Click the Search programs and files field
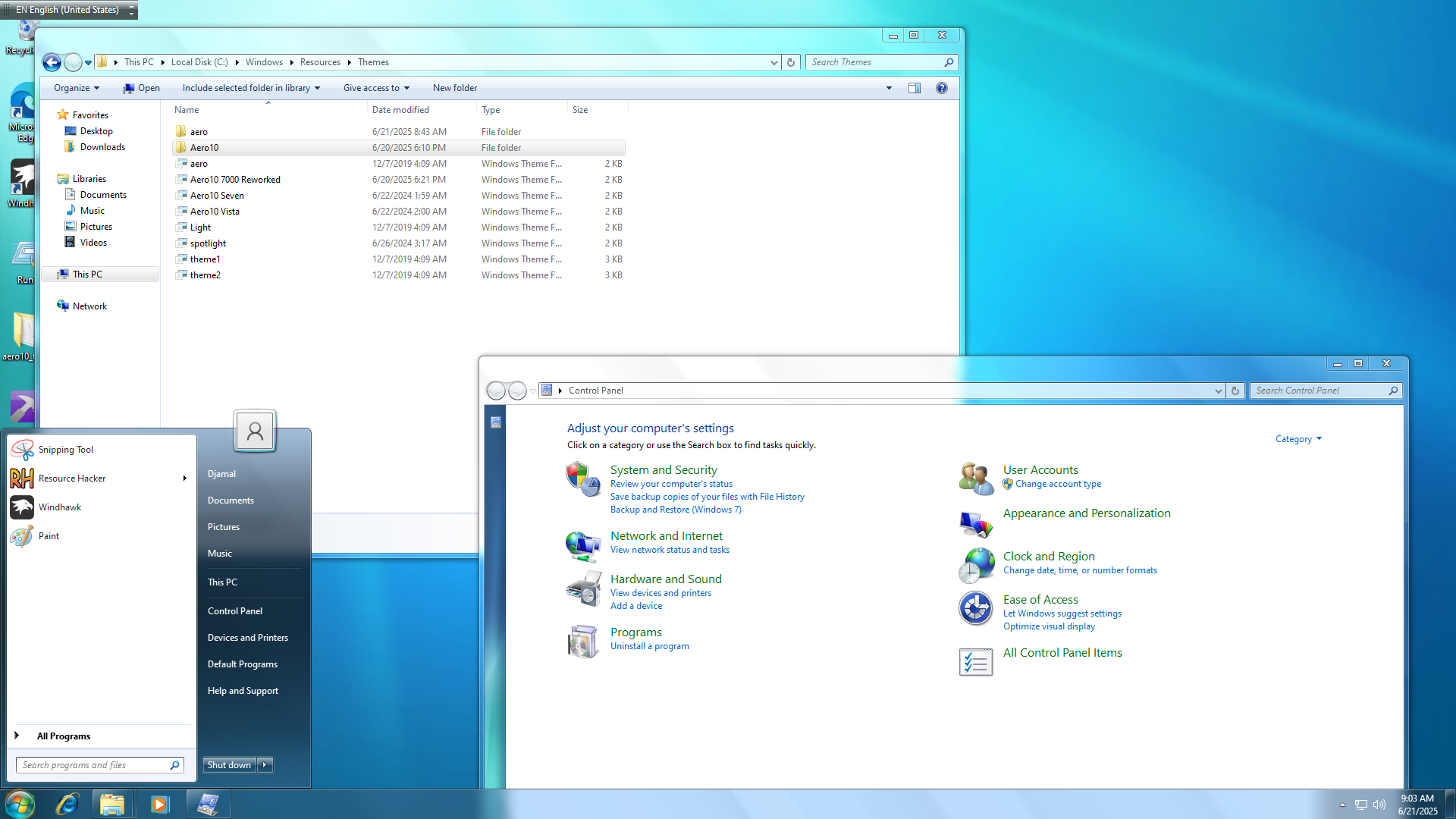The height and width of the screenshot is (819, 1456). [93, 765]
